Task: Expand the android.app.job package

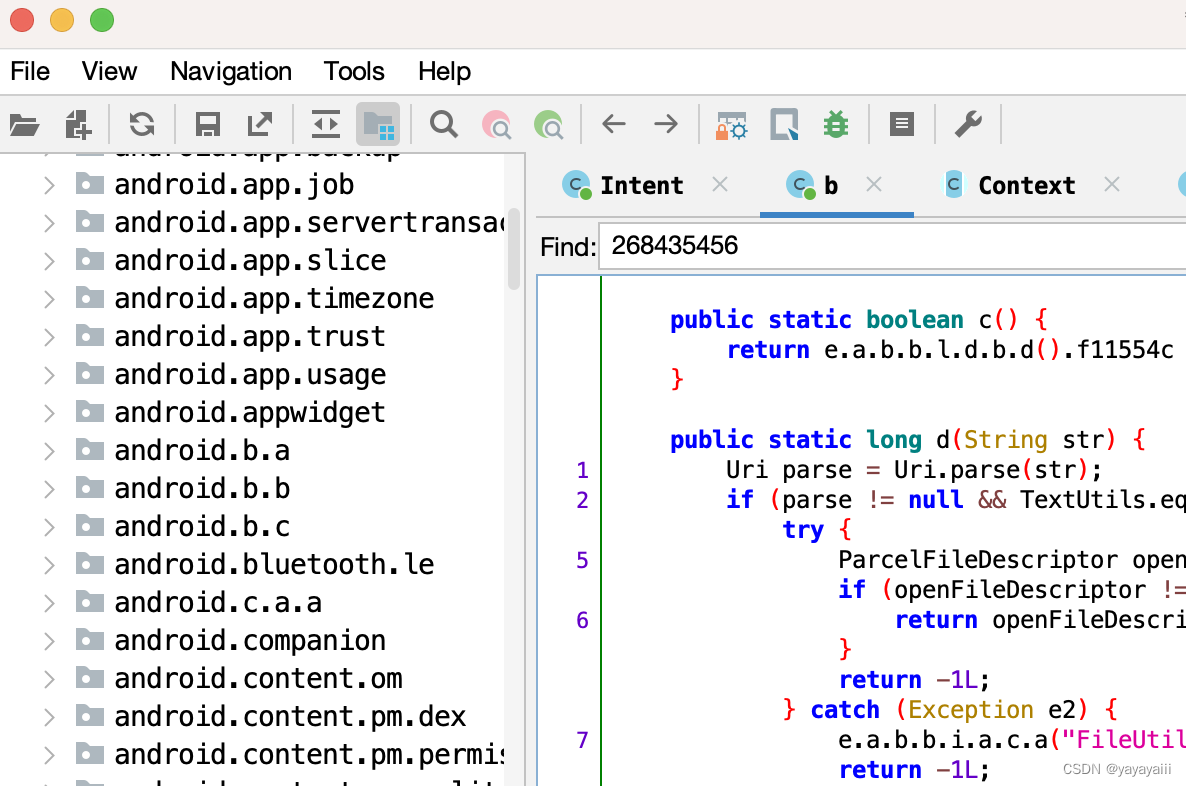Action: coord(49,185)
